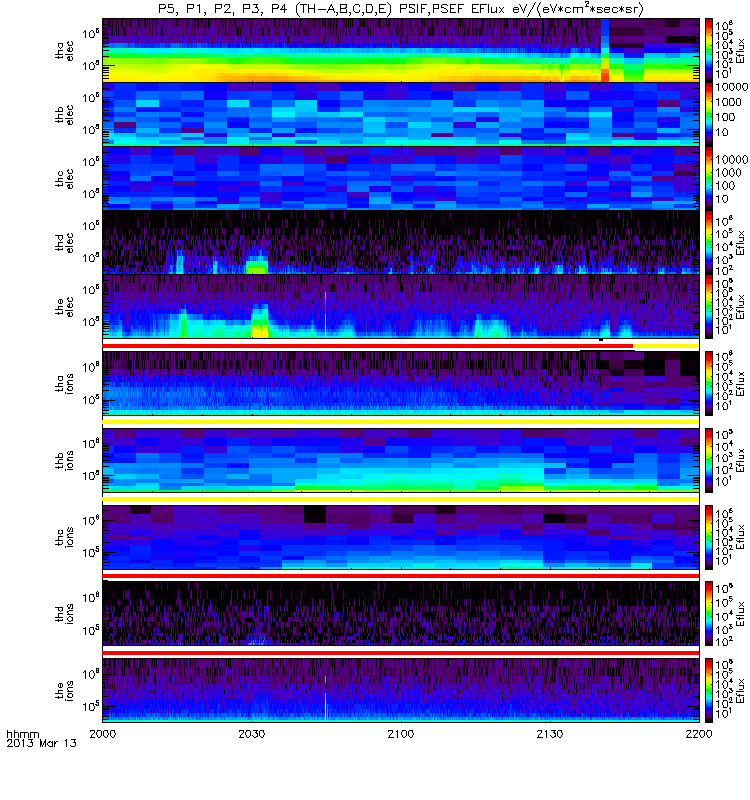Click inside the thc elec spectrogram panel
The height and width of the screenshot is (800, 750).
click(401, 178)
